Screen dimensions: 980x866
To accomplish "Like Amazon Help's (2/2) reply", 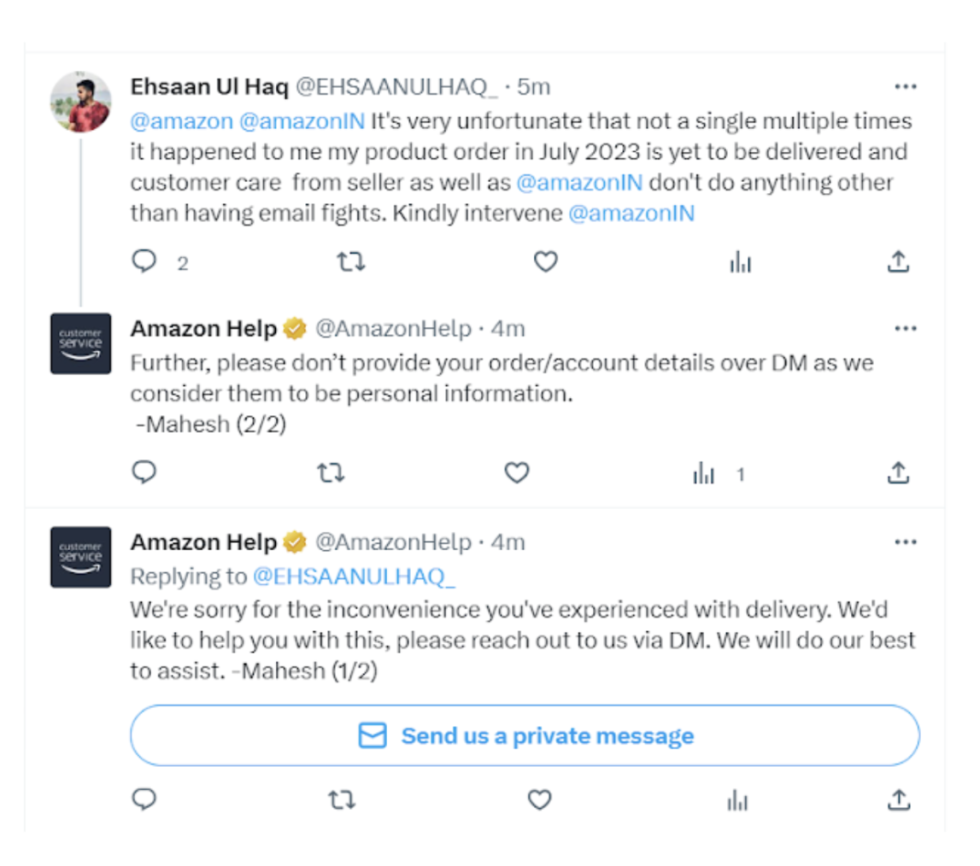I will [x=516, y=472].
